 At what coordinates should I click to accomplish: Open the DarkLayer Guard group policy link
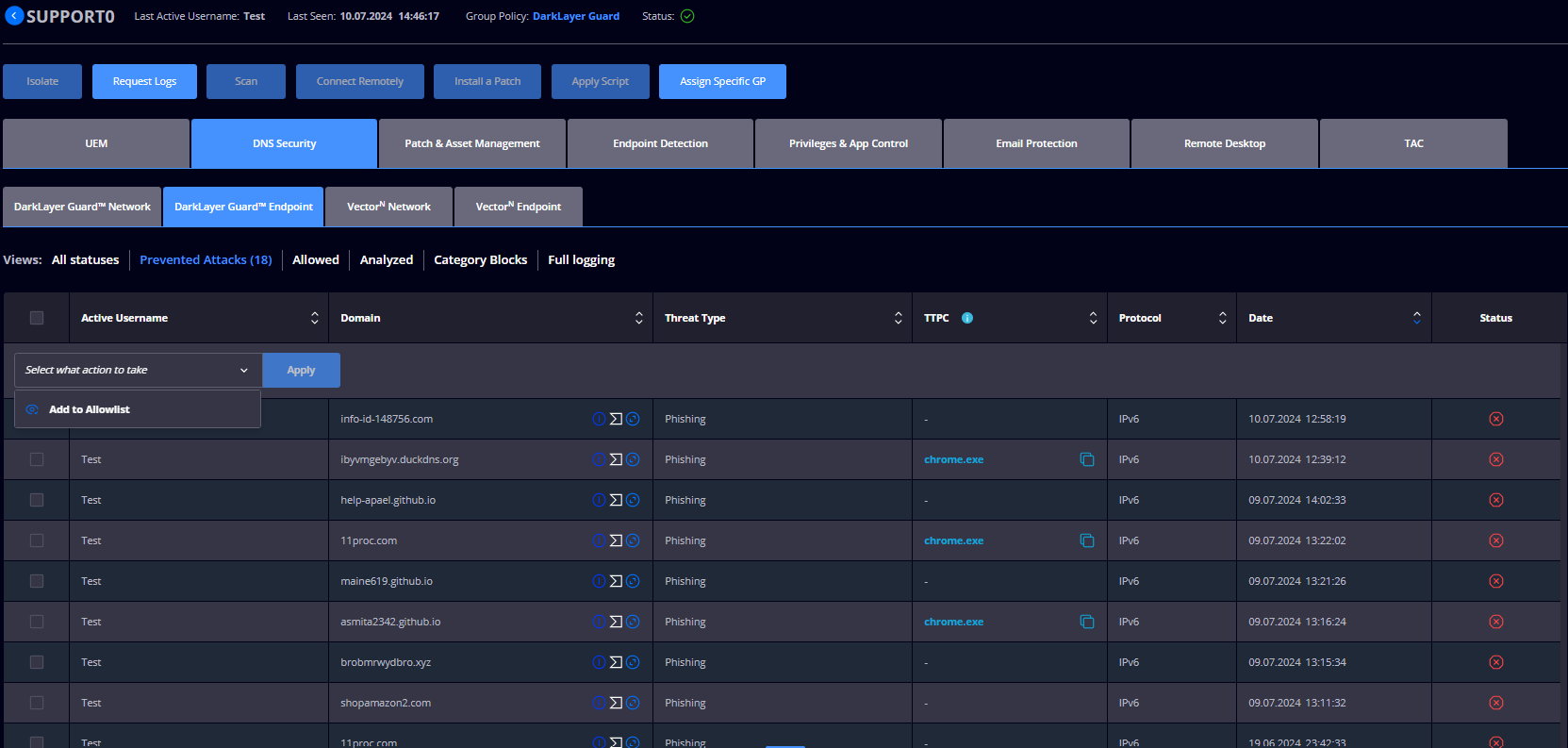click(576, 16)
